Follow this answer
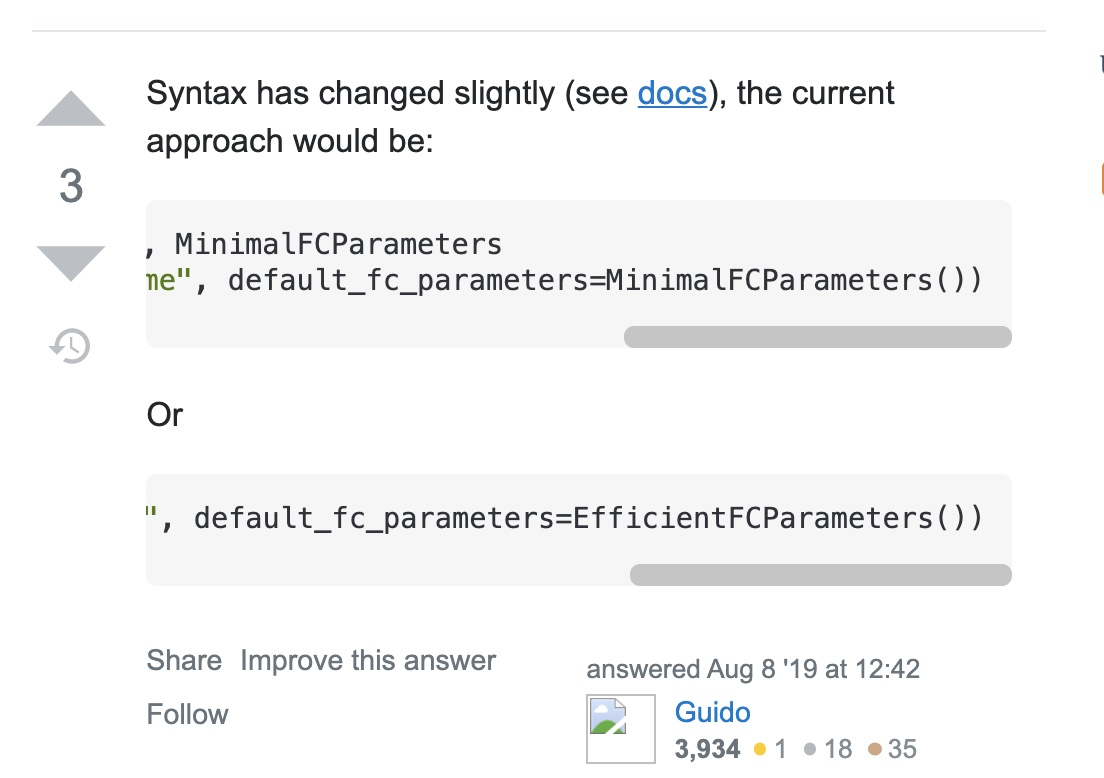1104x778 pixels. pos(187,714)
